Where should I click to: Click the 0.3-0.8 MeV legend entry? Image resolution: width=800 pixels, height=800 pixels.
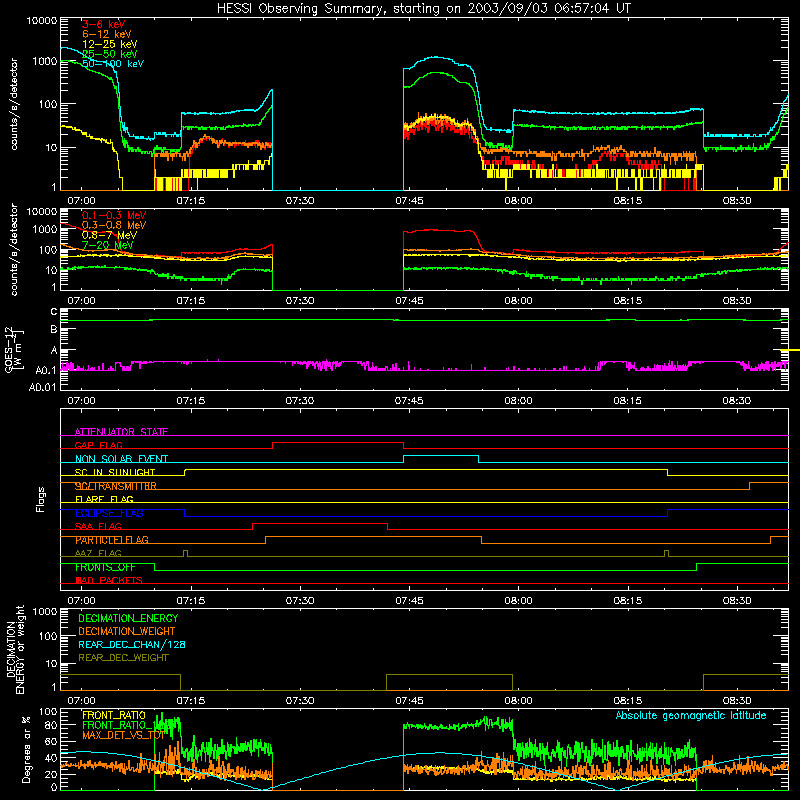pyautogui.click(x=114, y=225)
